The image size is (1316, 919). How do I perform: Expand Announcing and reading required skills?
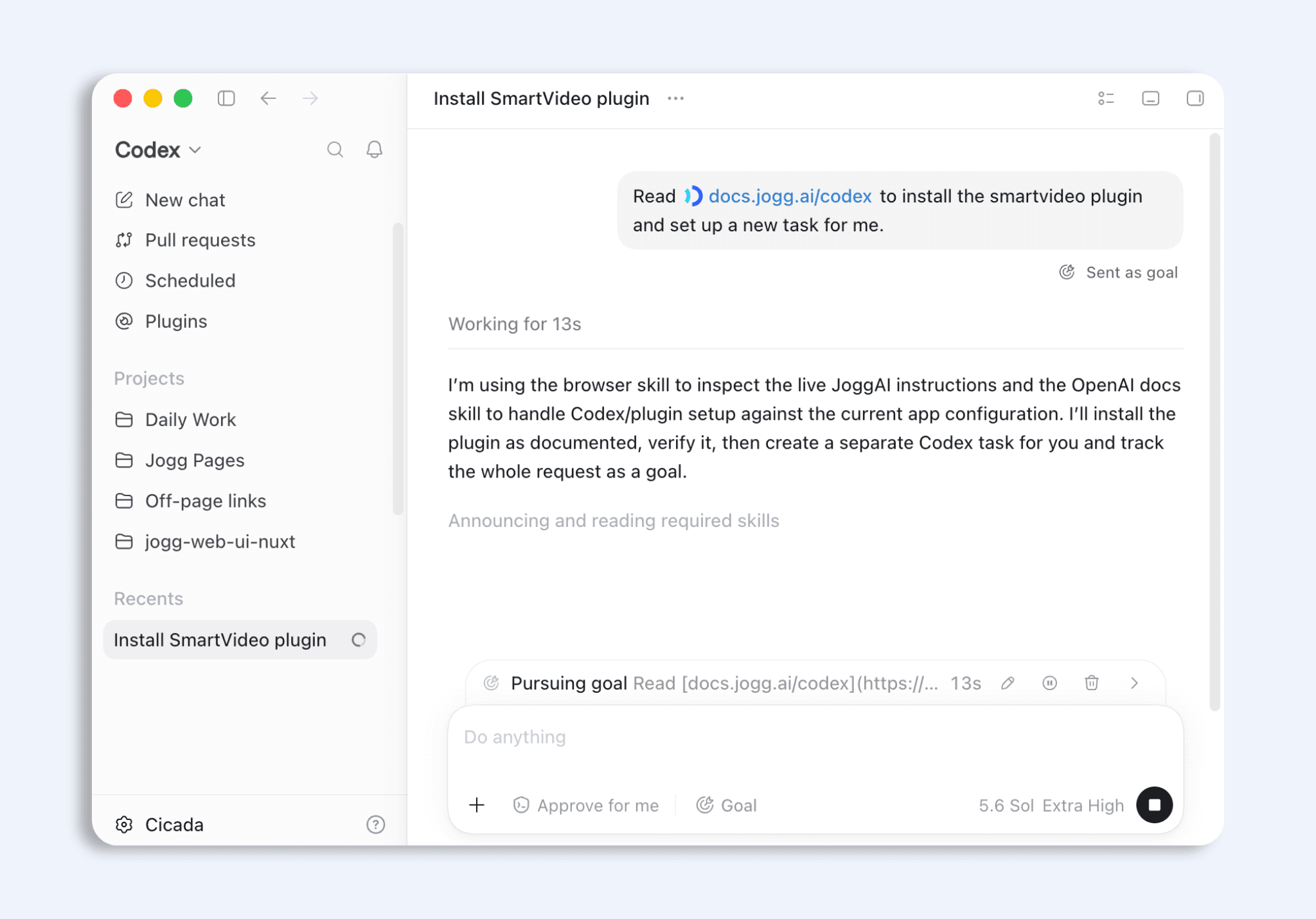tap(614, 521)
